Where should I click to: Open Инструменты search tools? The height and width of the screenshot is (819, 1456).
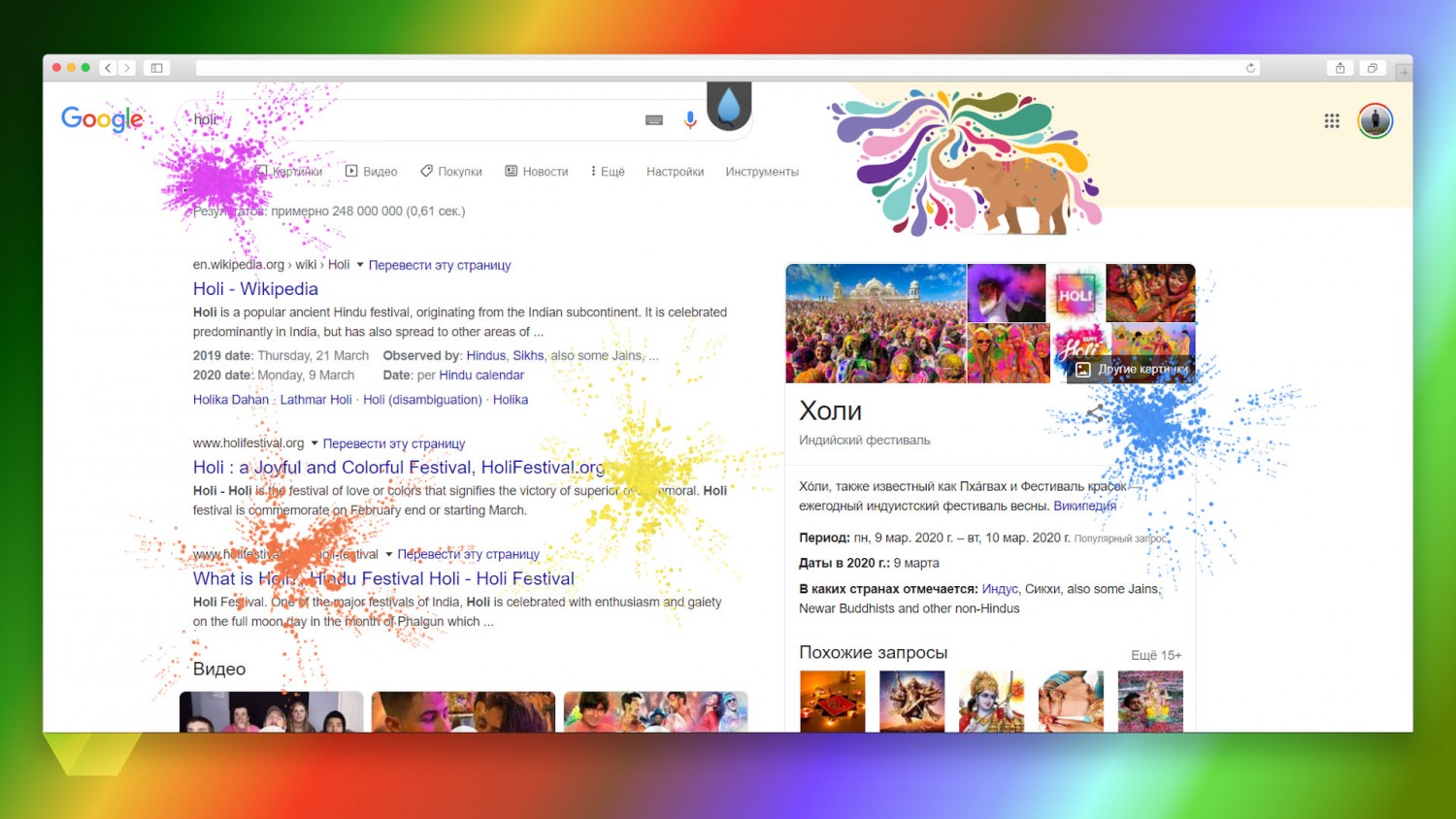762,172
